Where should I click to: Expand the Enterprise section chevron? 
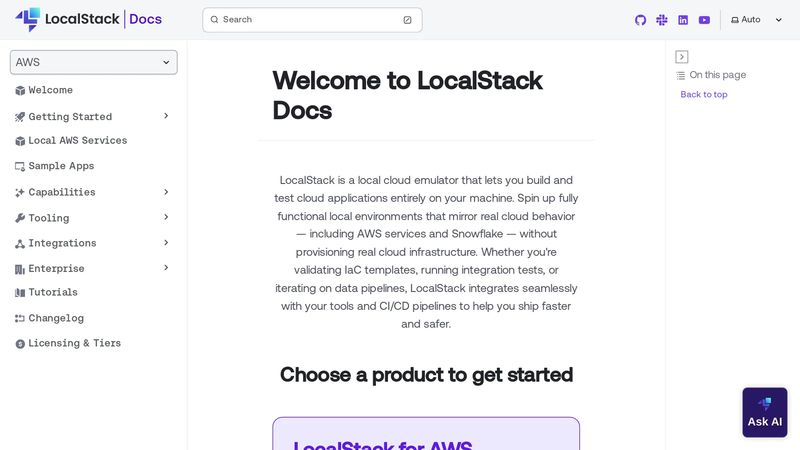point(166,267)
